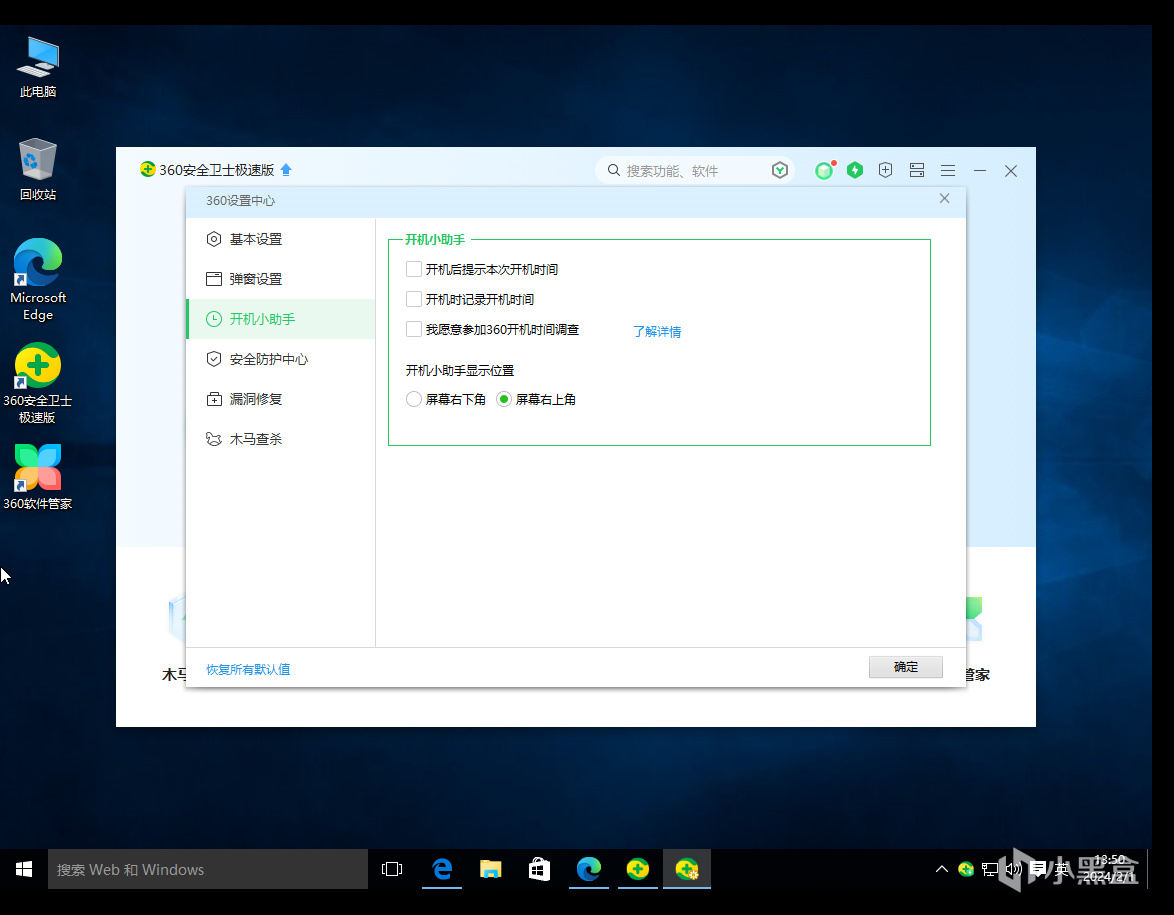This screenshot has width=1174, height=915.
Task: Enable 开机时记录开机时间 checkbox
Action: click(x=413, y=299)
